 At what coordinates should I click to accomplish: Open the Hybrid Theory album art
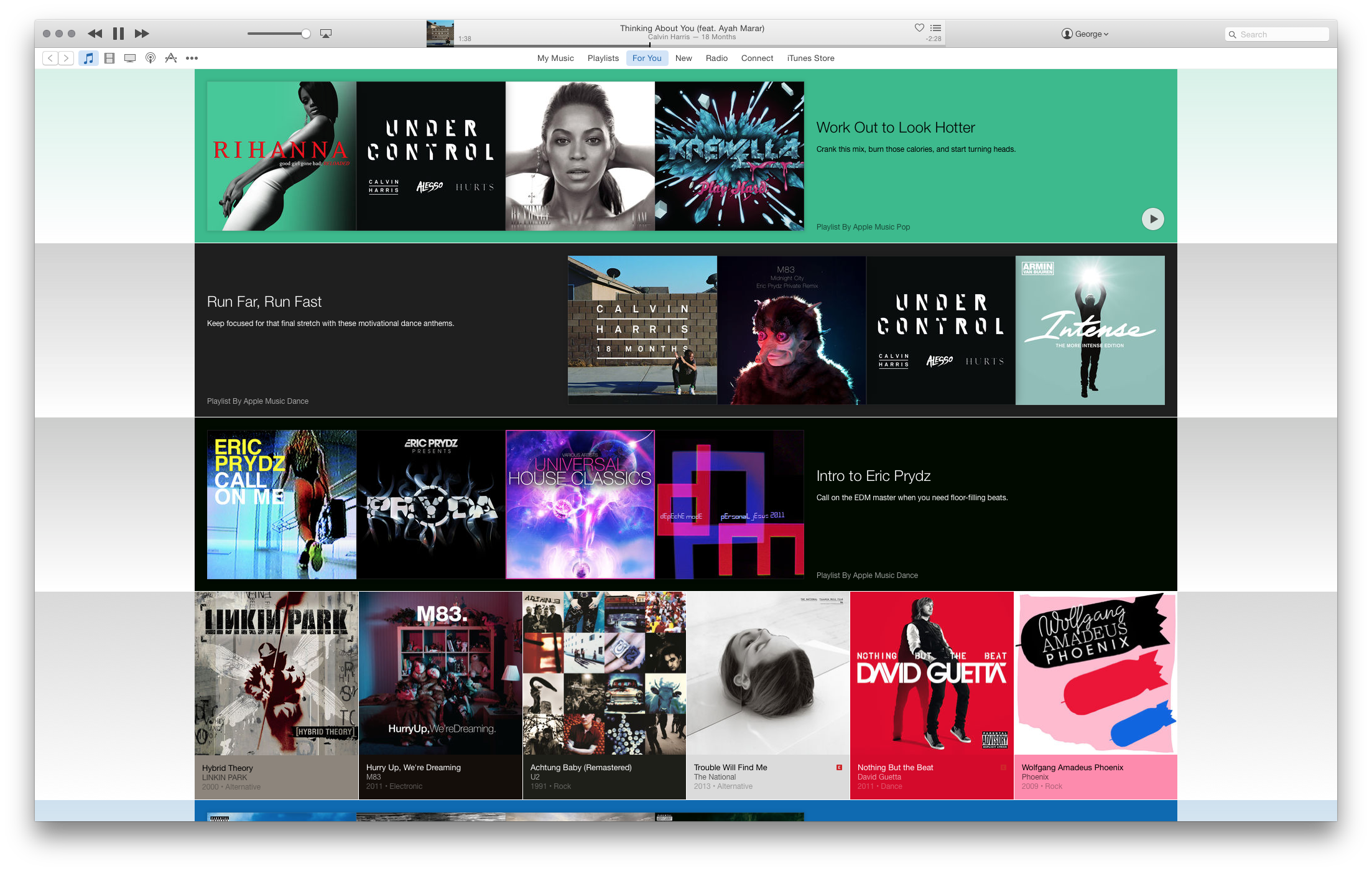pyautogui.click(x=277, y=673)
